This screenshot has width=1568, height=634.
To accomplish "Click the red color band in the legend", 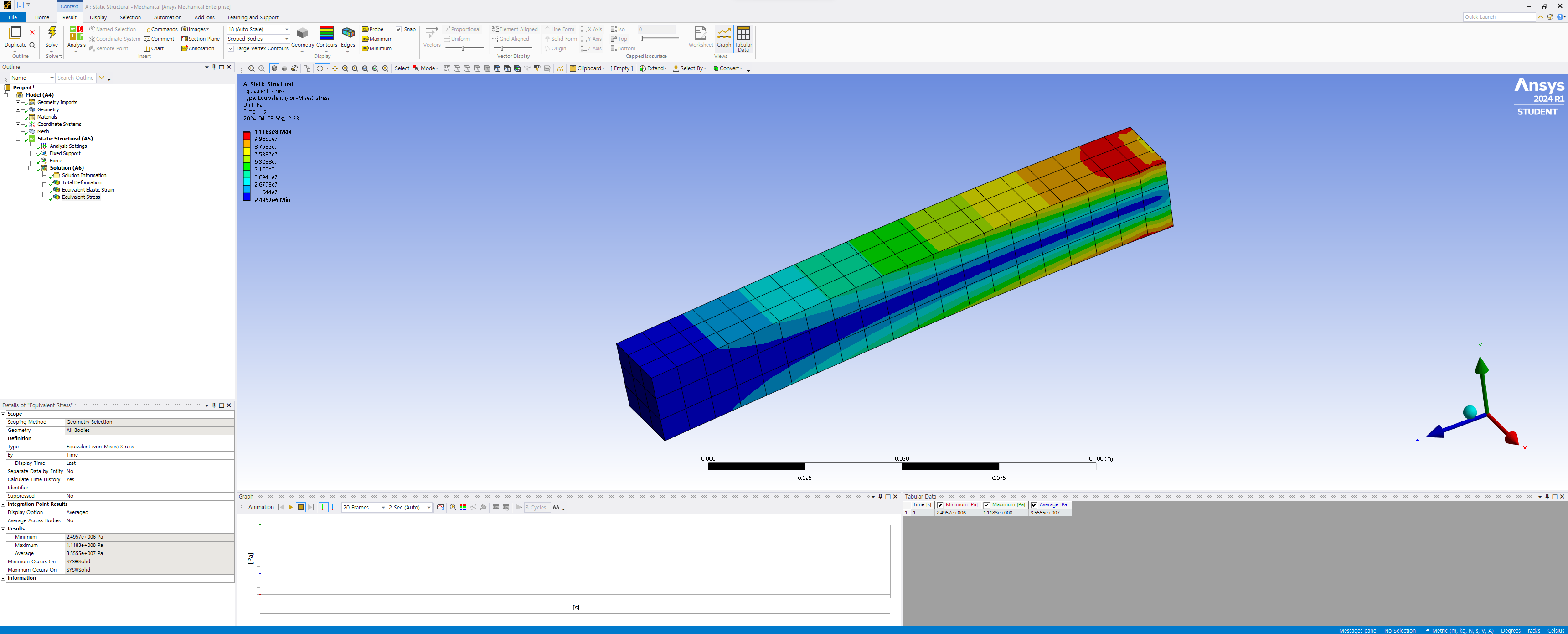I will pyautogui.click(x=247, y=136).
